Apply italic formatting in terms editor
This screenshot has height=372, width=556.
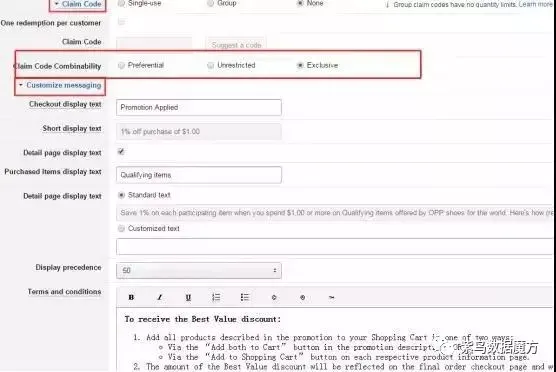coord(160,297)
